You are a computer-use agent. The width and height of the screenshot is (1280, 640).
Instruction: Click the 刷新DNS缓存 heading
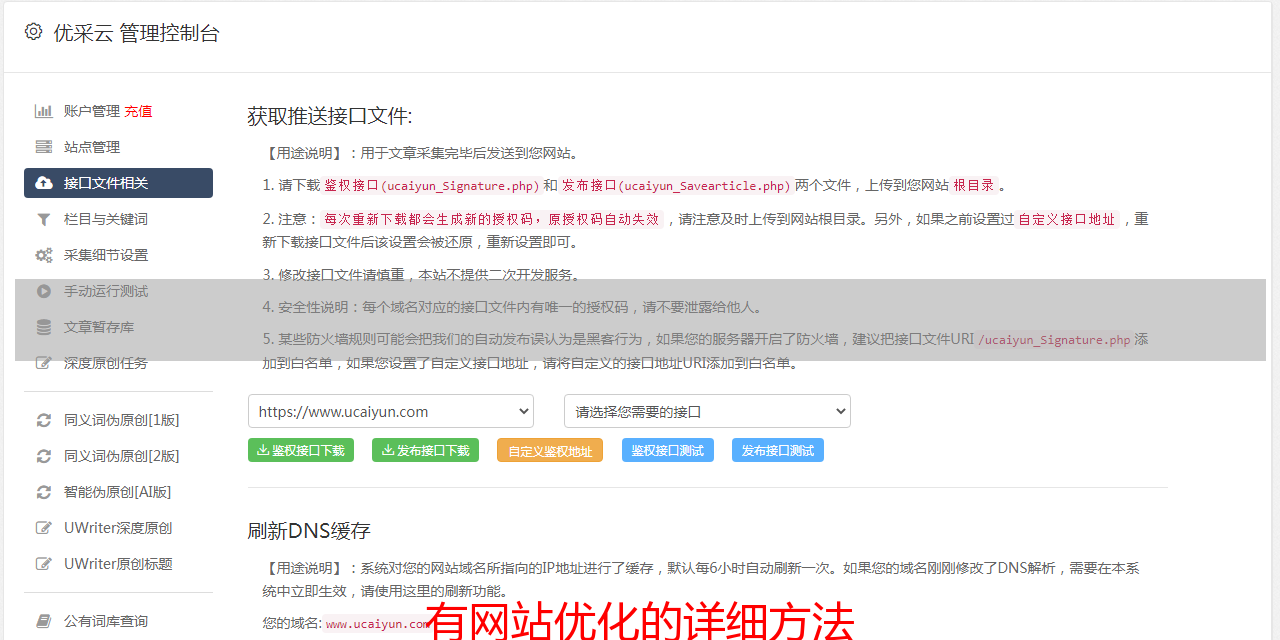(x=310, y=530)
